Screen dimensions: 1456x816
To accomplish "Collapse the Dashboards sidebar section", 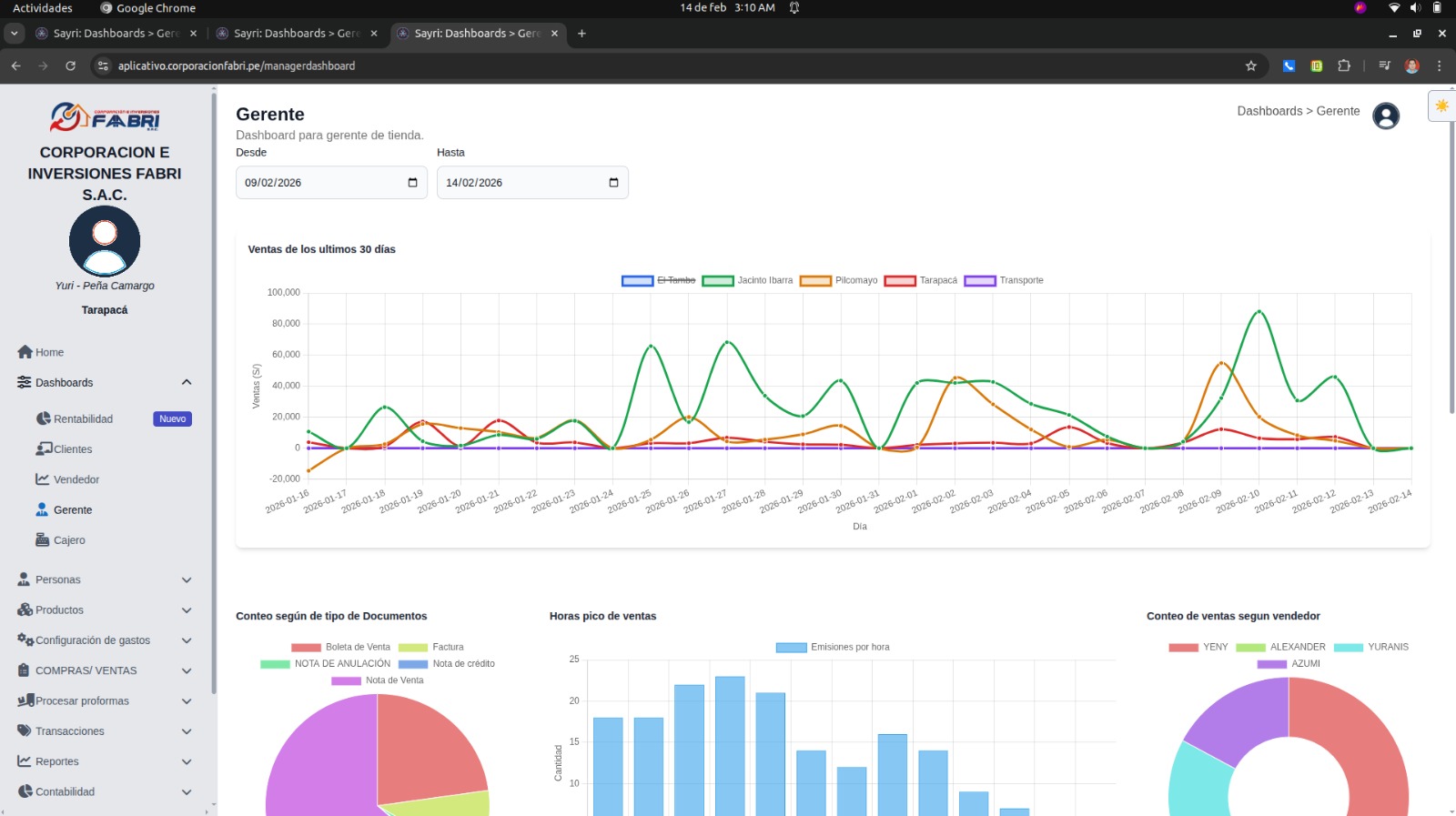I will coord(187,383).
